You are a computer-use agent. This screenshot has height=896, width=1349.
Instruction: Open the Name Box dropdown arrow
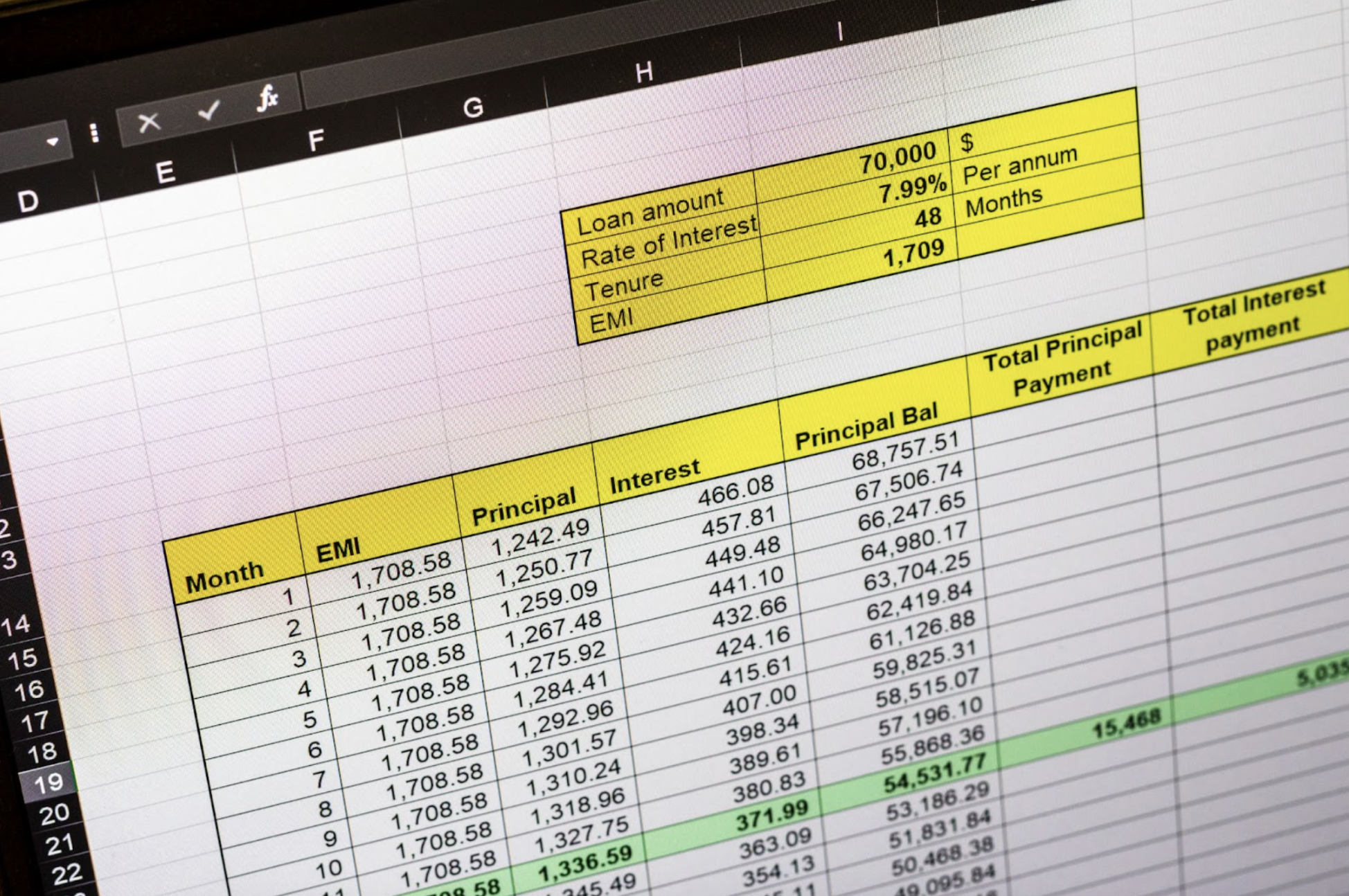tap(51, 141)
